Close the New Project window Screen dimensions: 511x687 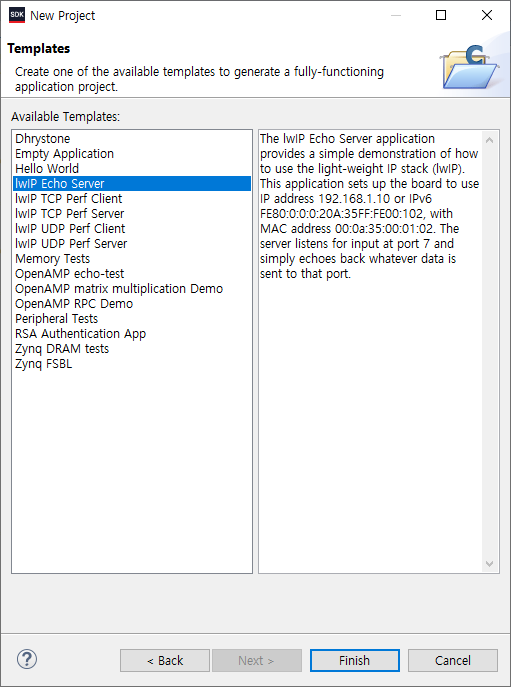point(486,15)
